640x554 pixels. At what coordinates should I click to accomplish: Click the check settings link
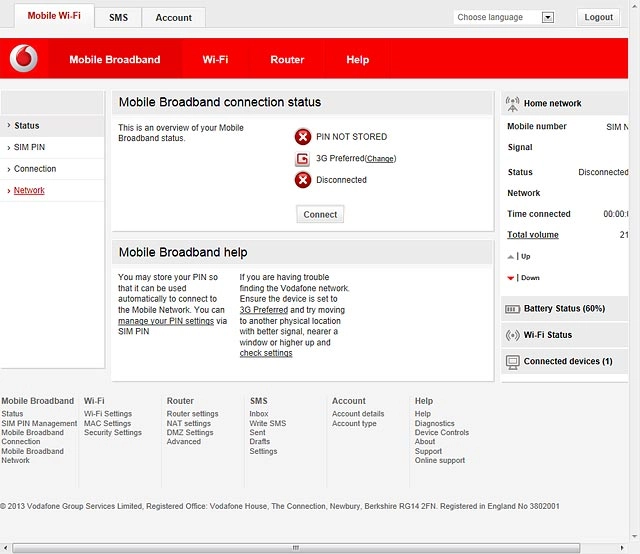[x=266, y=353]
